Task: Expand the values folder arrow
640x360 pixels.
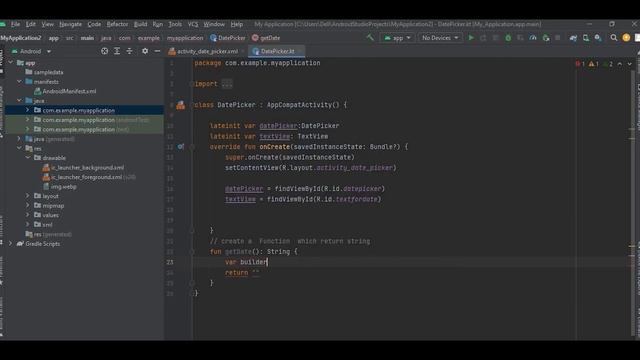Action: (27, 215)
